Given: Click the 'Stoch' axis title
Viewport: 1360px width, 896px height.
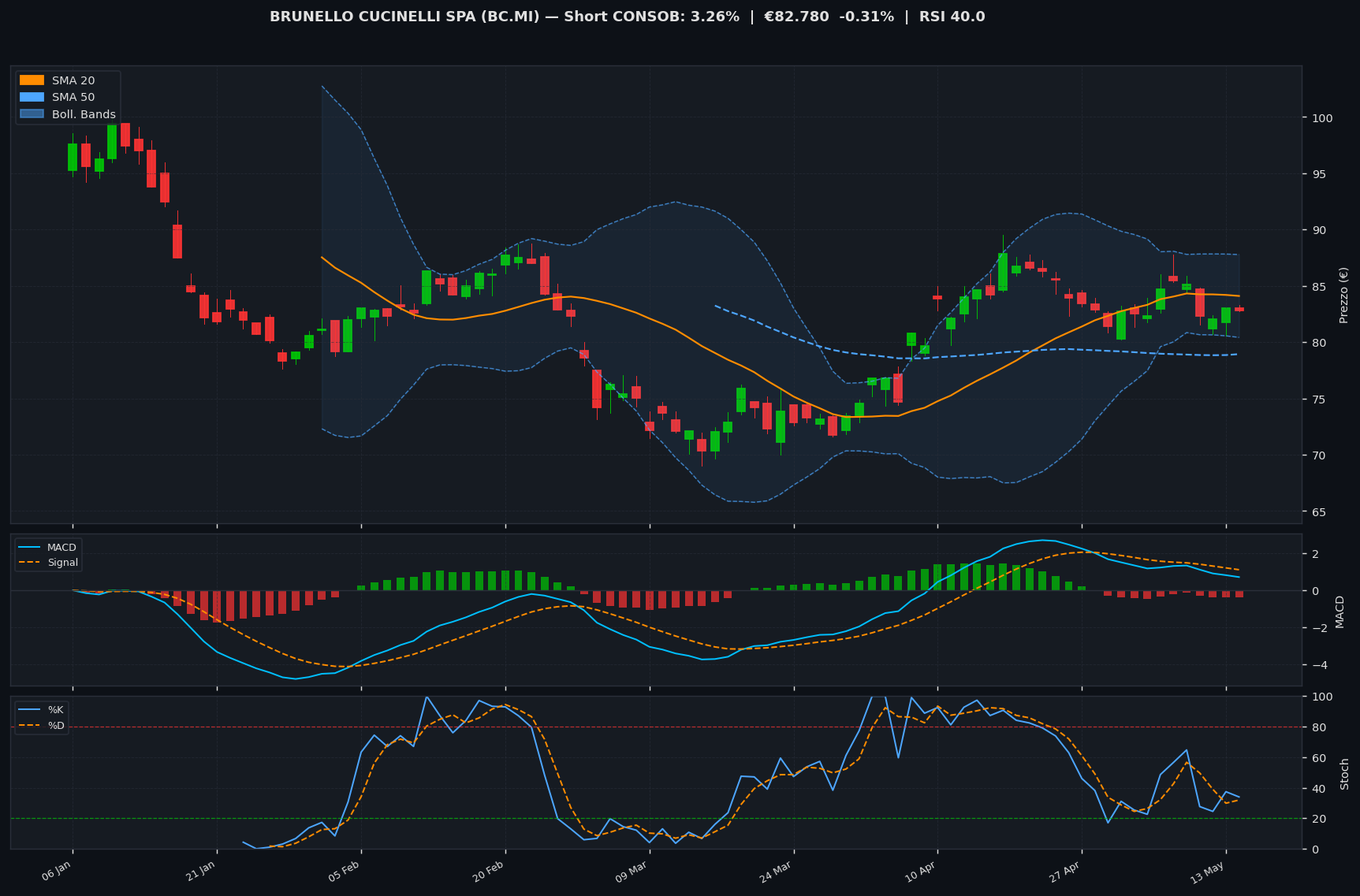Looking at the screenshot, I should coord(1344,773).
